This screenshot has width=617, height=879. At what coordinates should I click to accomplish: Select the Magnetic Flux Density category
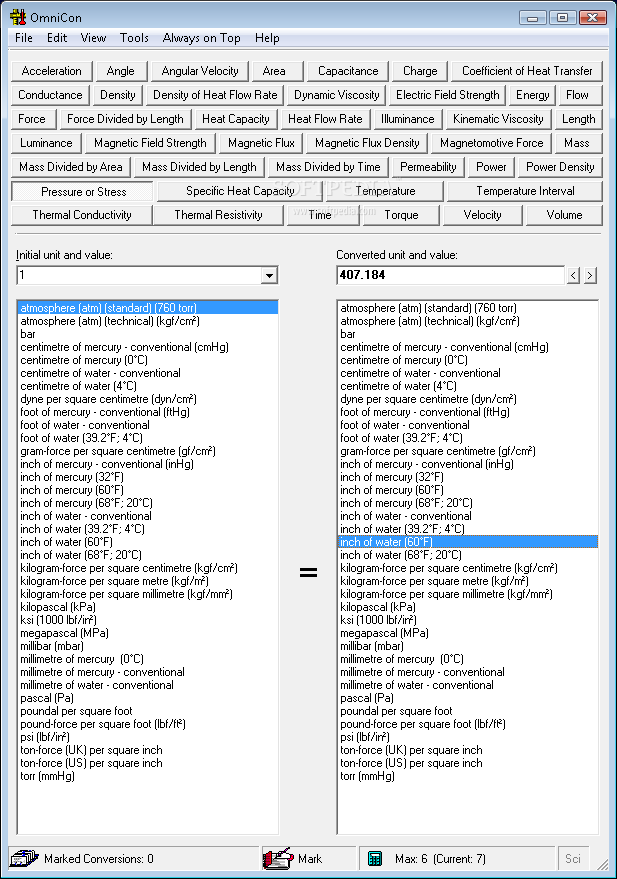coord(367,143)
